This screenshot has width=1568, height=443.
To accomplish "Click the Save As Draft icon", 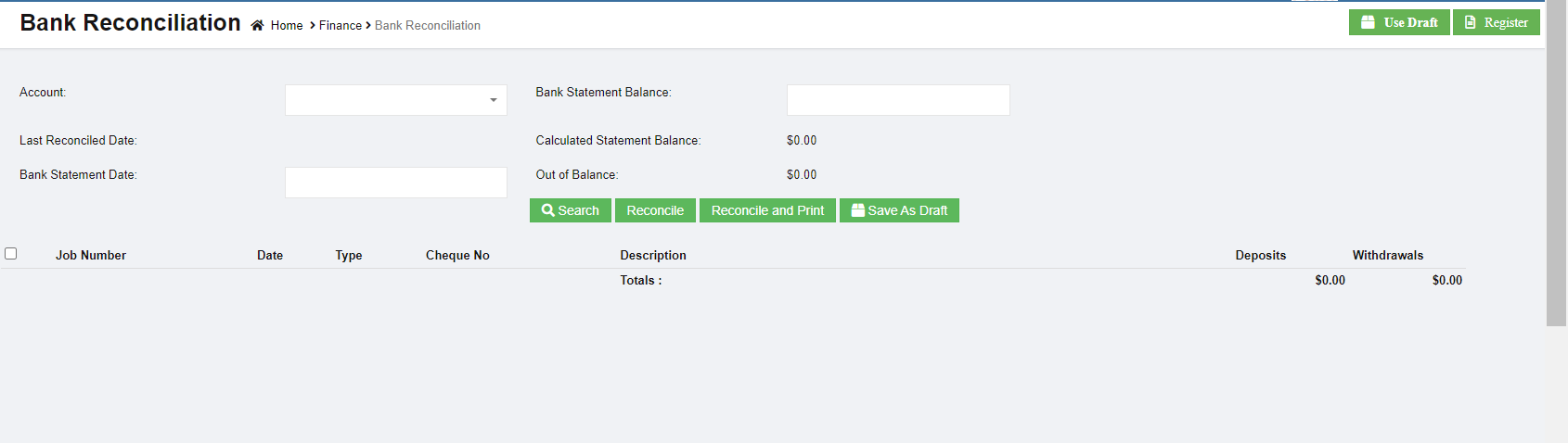I will (857, 210).
